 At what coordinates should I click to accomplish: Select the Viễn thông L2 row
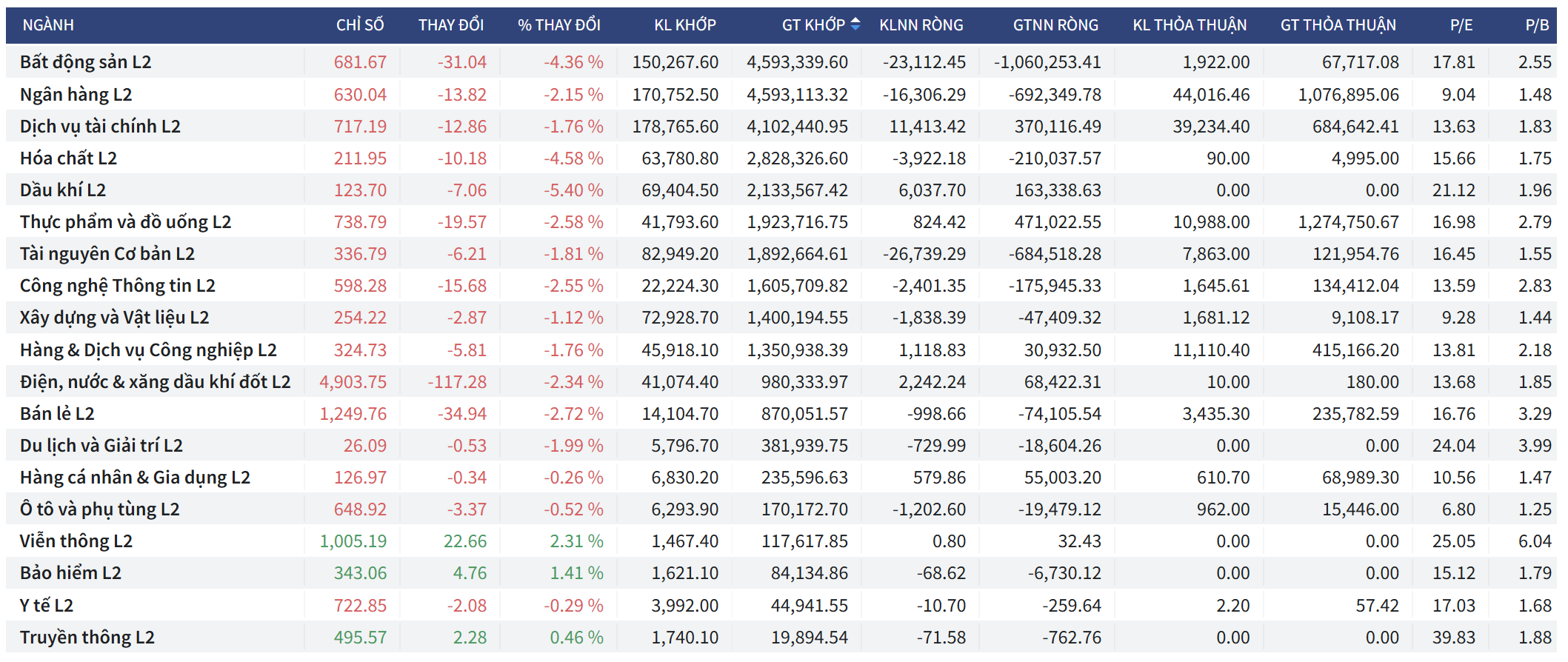[76, 541]
